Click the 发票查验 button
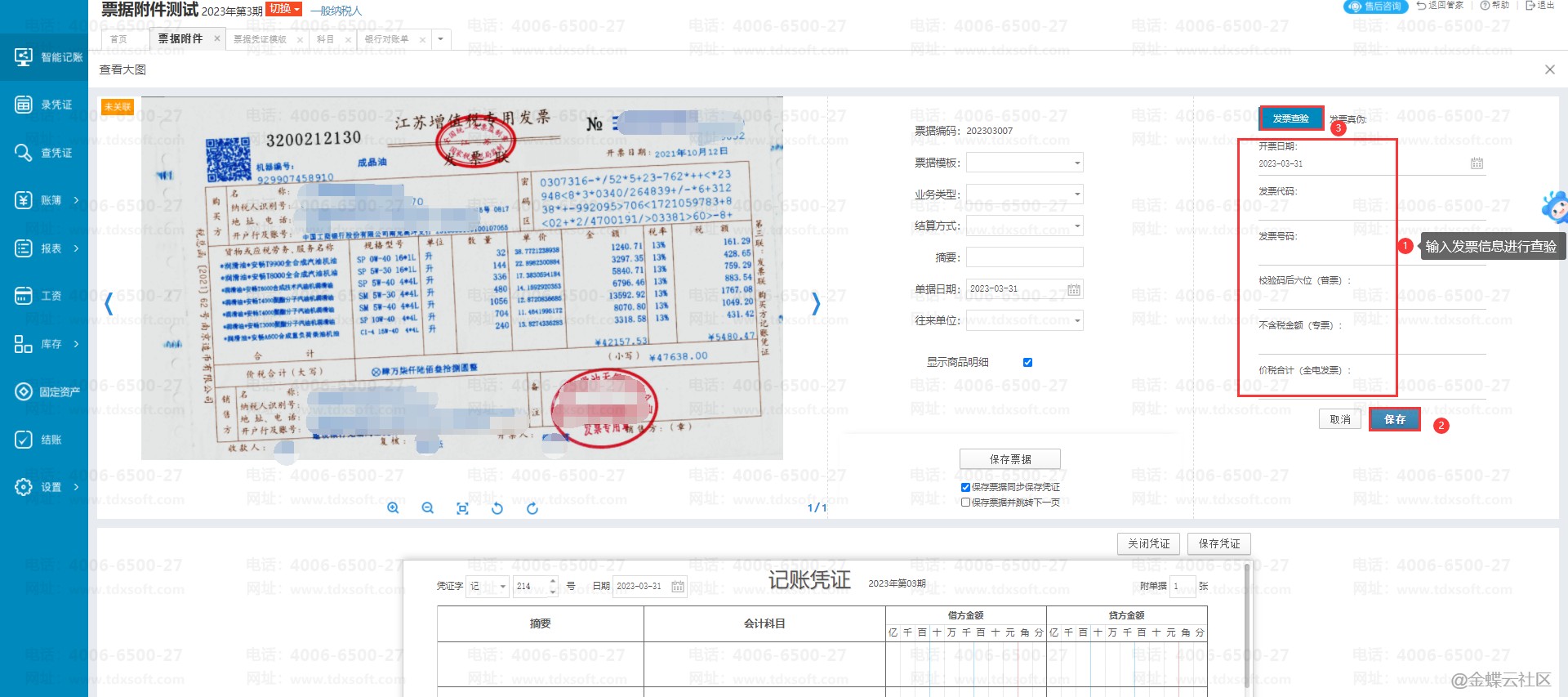The width and height of the screenshot is (1568, 697). pyautogui.click(x=1290, y=118)
